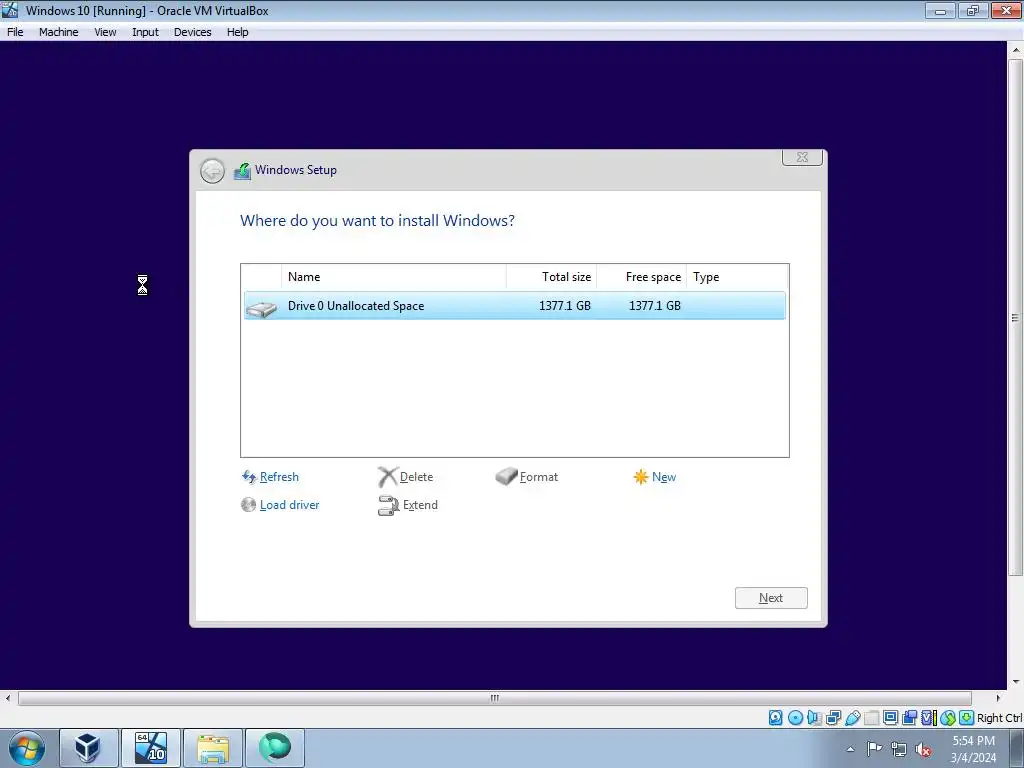The width and height of the screenshot is (1024, 768).
Task: Click the Refresh link
Action: tap(279, 477)
